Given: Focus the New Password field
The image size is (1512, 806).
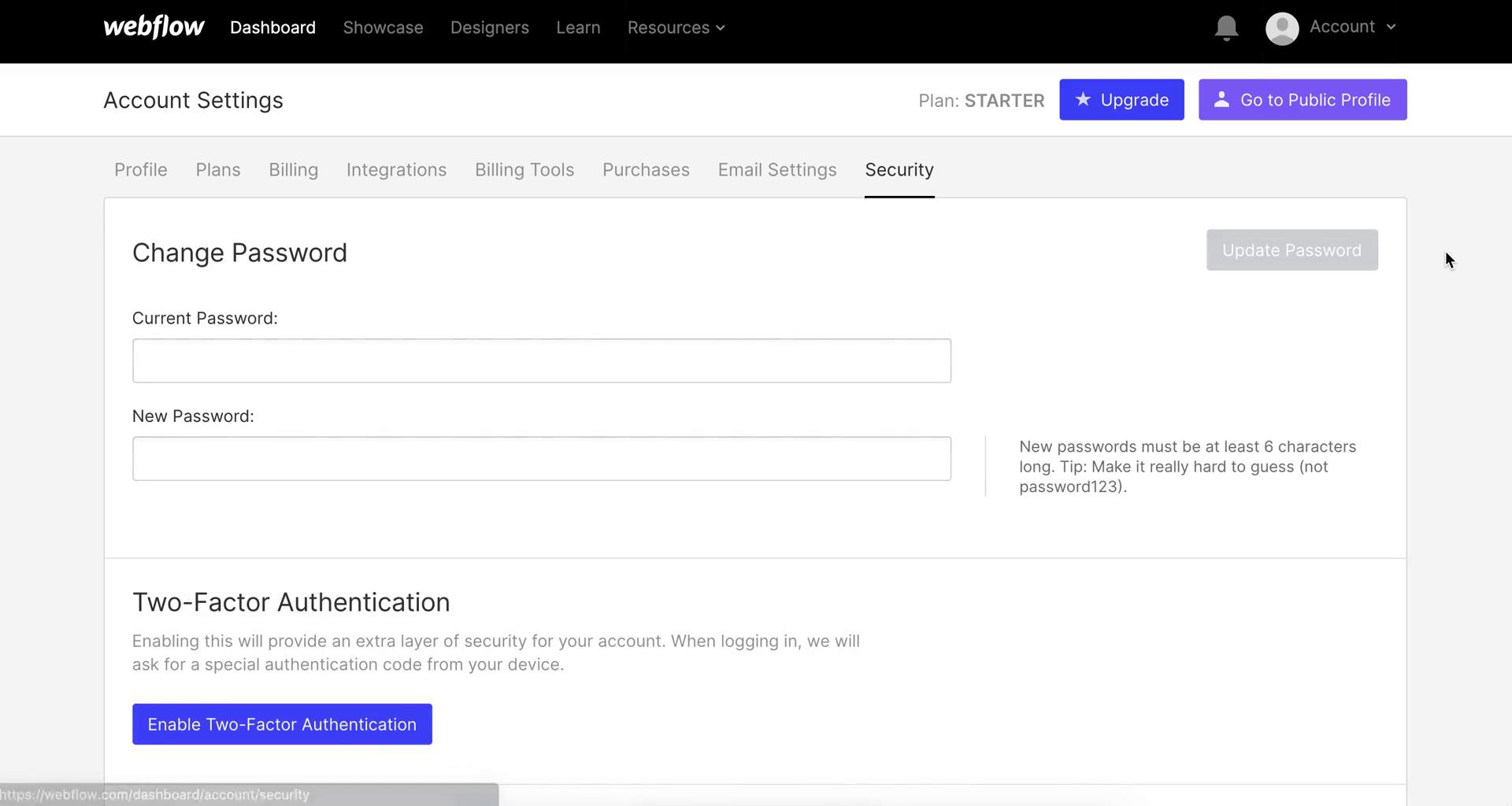Looking at the screenshot, I should (542, 459).
